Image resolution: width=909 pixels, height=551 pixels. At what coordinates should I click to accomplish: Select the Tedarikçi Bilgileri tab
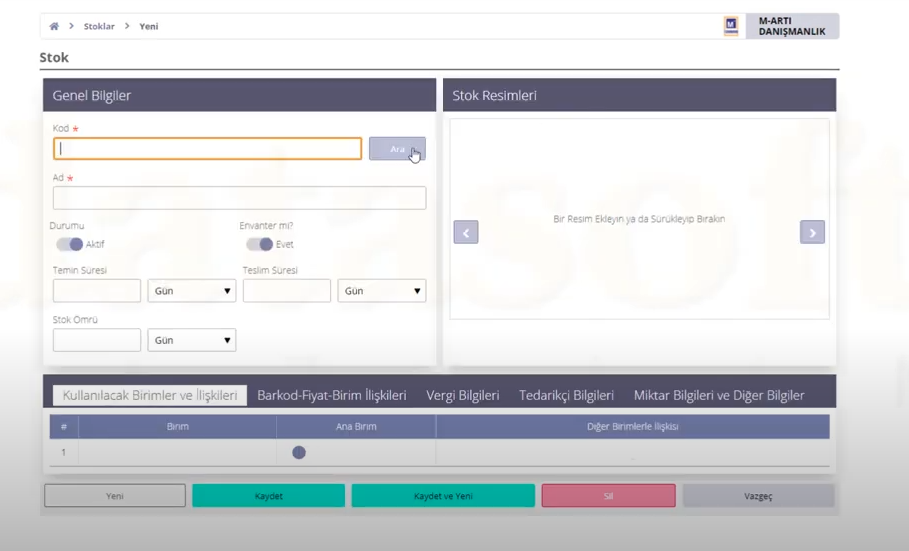tap(566, 395)
